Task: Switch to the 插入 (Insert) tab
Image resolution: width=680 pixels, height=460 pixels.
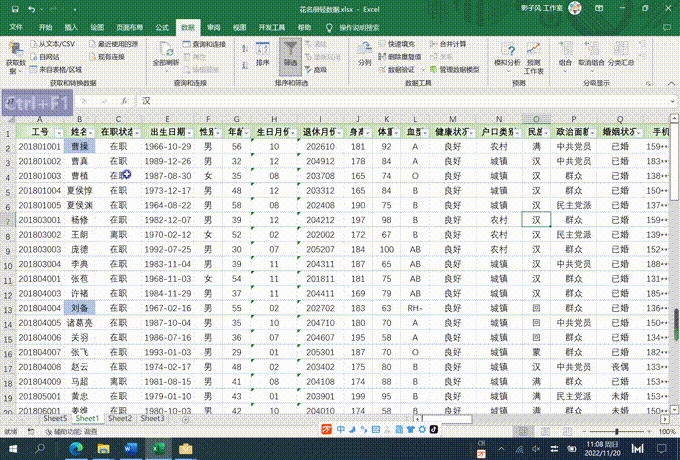Action: click(71, 27)
